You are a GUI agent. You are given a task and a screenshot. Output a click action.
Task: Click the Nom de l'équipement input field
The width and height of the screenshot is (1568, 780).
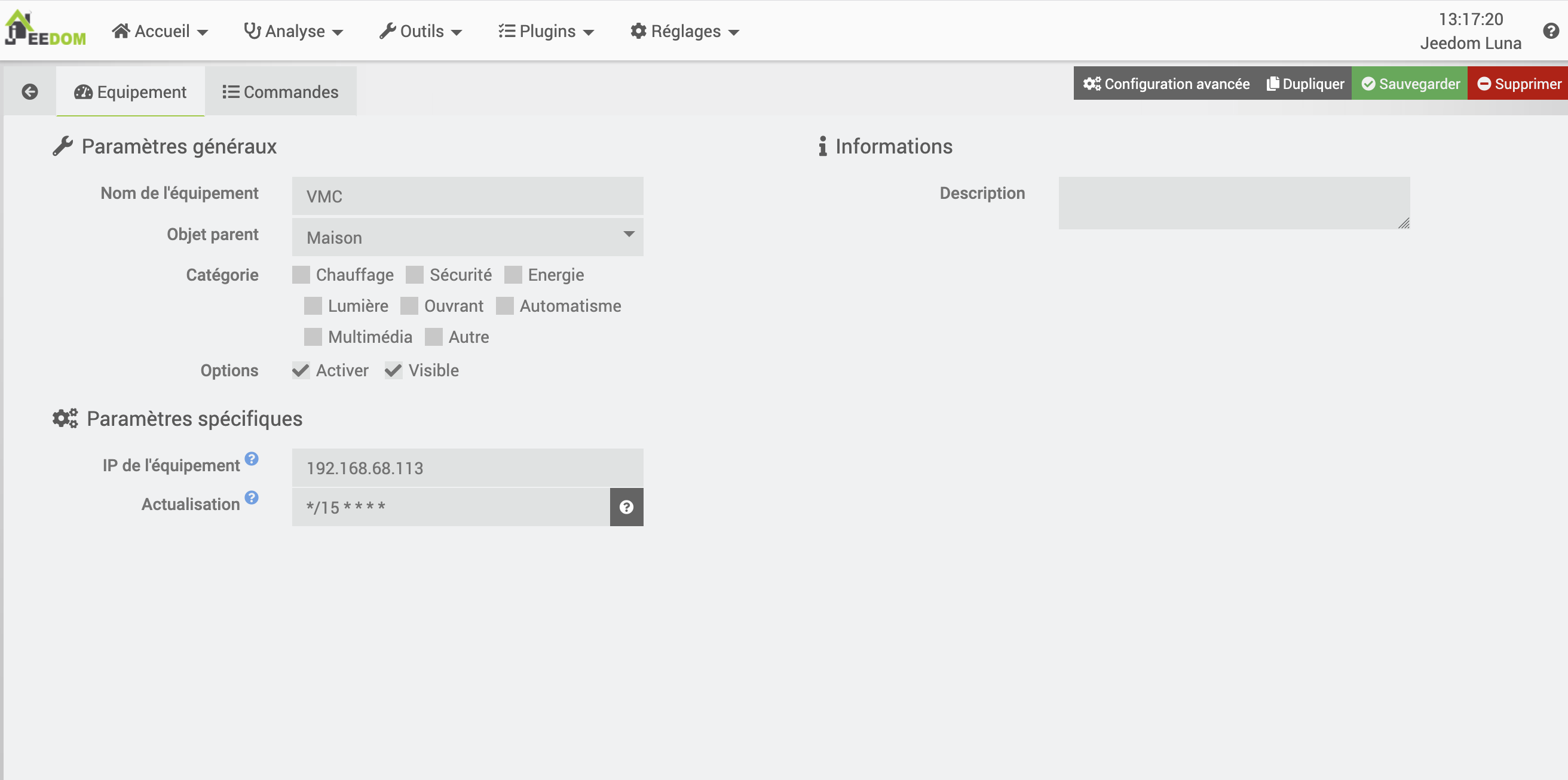(x=467, y=196)
